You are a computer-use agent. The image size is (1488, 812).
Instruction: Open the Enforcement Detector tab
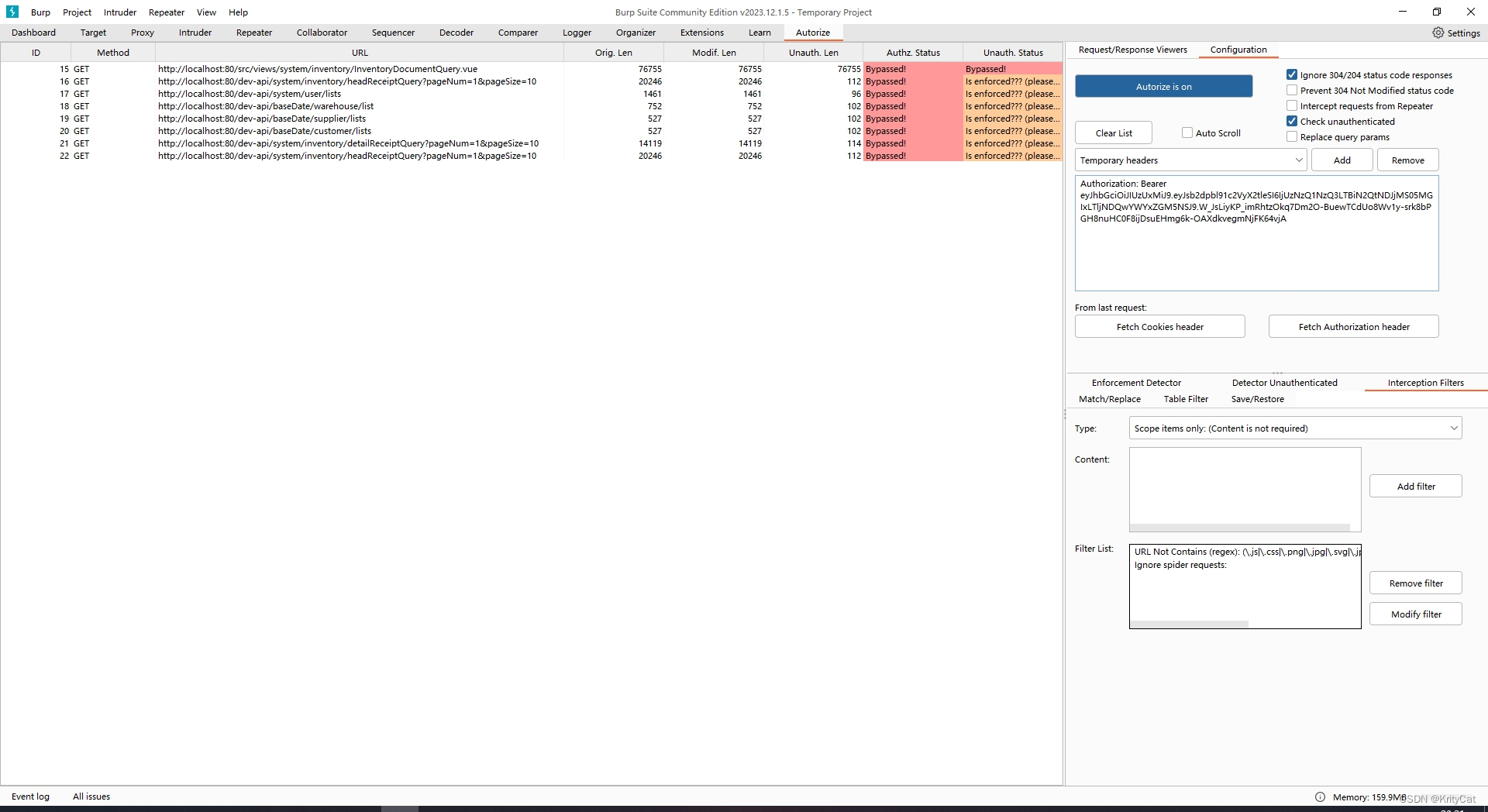point(1136,383)
